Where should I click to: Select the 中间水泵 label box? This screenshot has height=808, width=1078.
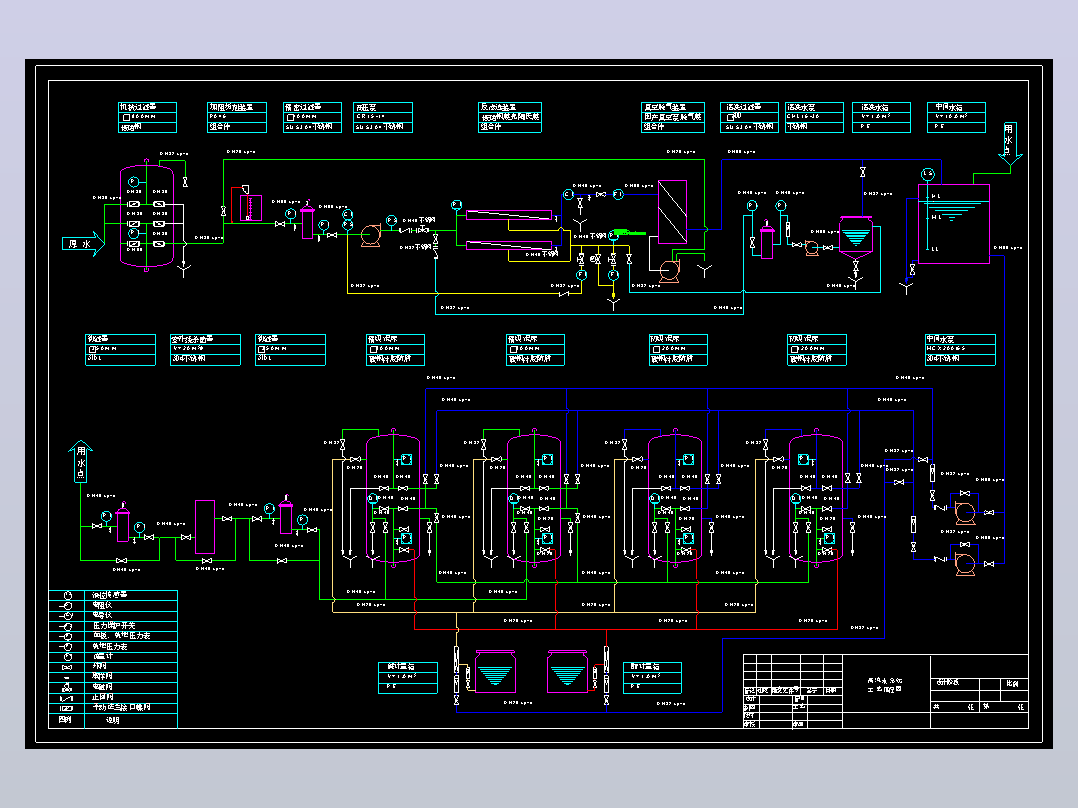[960, 349]
